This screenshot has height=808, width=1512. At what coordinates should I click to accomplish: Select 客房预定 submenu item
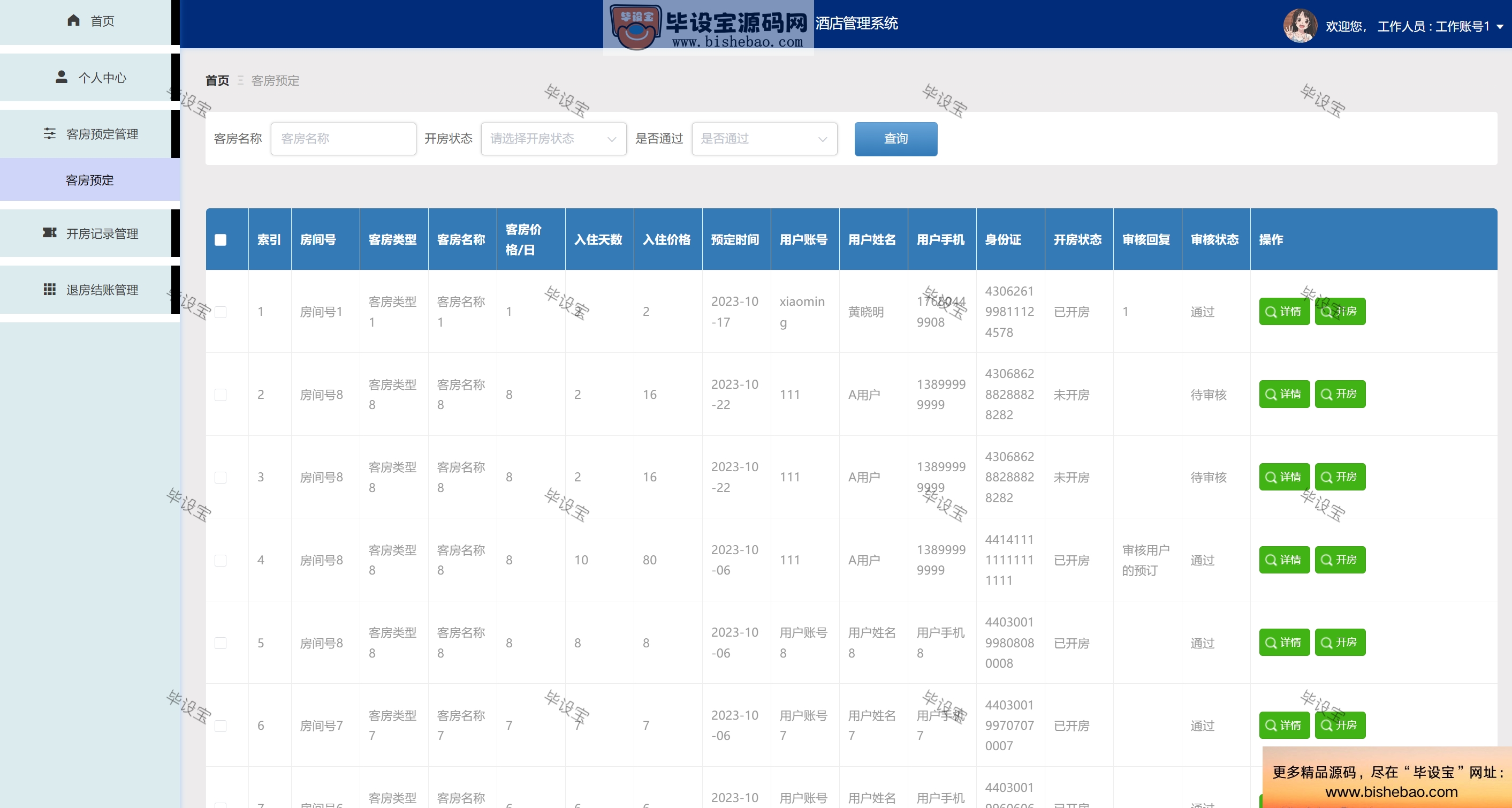(x=89, y=180)
